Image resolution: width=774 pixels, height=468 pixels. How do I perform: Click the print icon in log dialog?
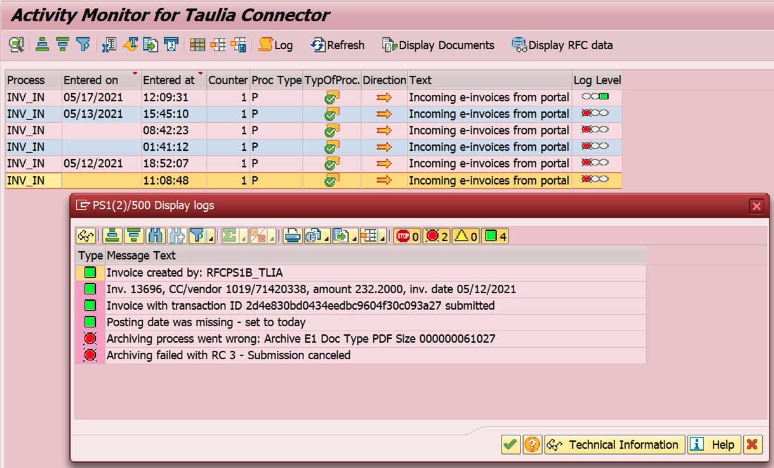point(291,236)
